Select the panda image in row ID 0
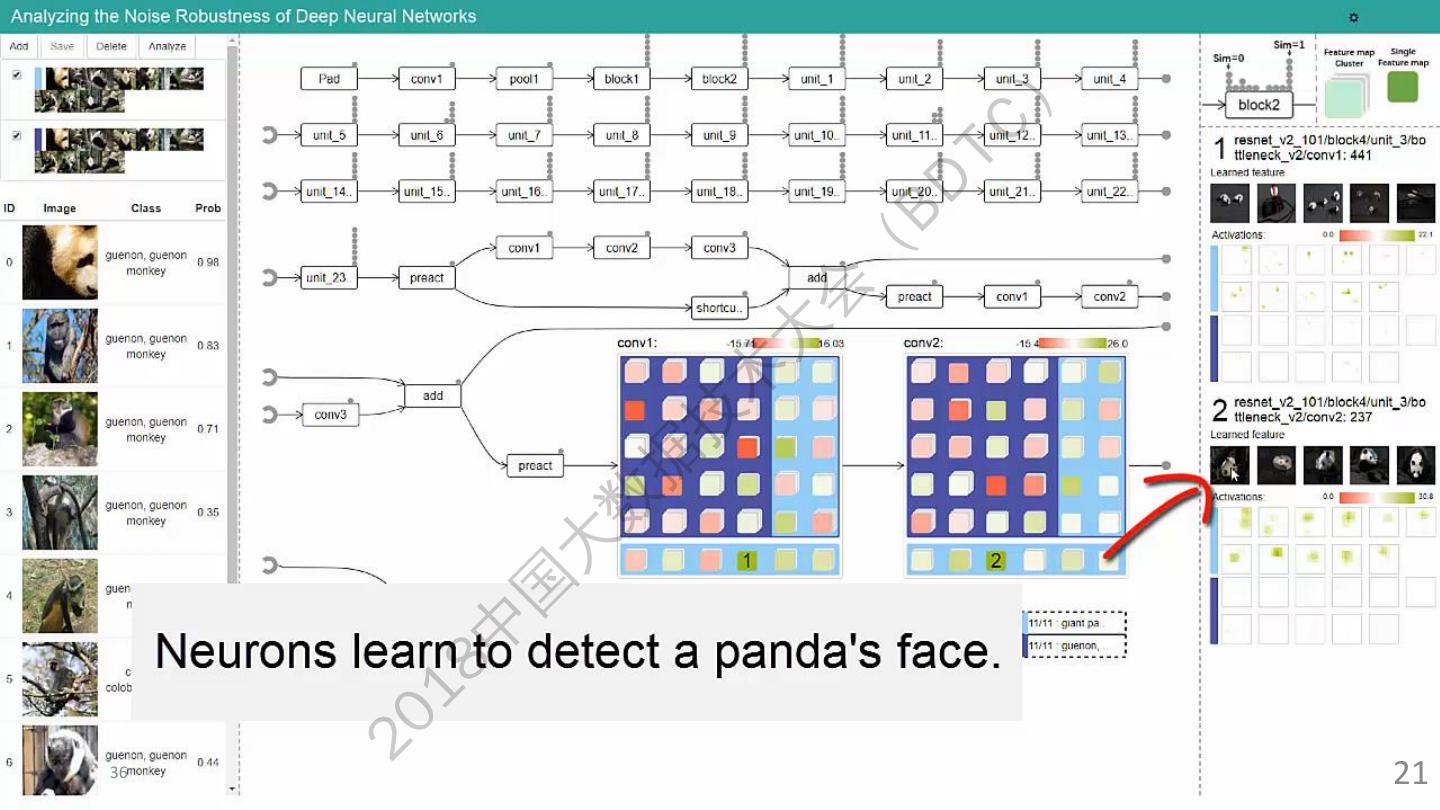The width and height of the screenshot is (1440, 810). 60,262
